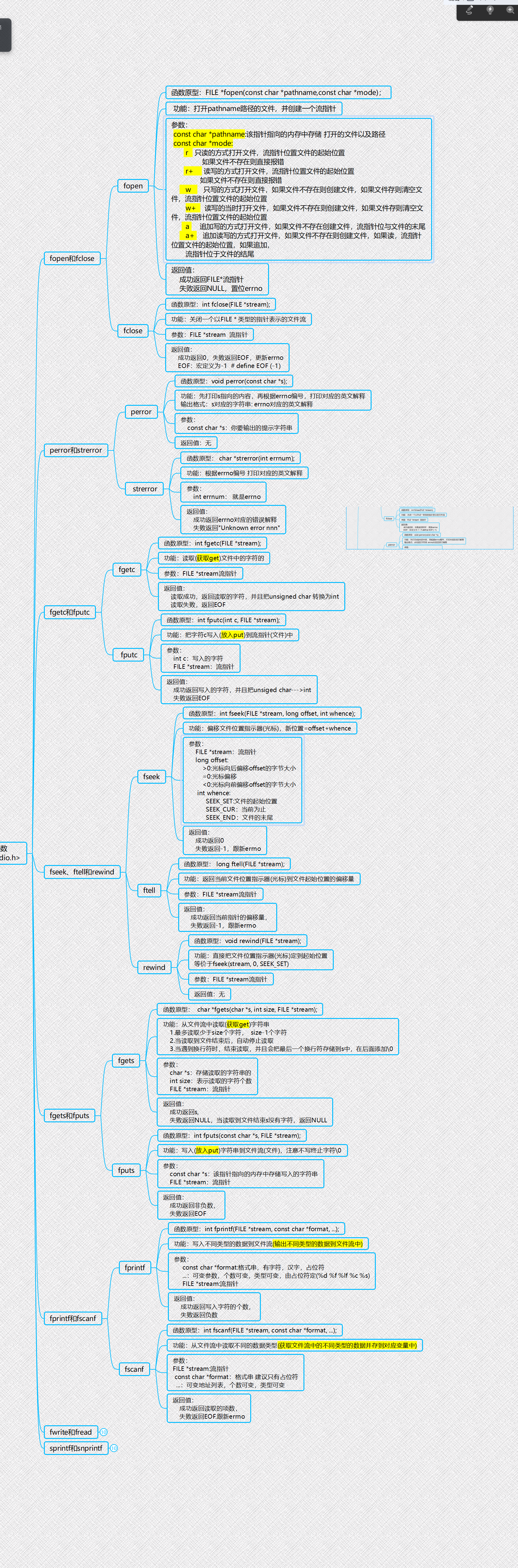Click fscanf return value '成功返回读取的项数' node
The image size is (518, 1568).
click(208, 1408)
